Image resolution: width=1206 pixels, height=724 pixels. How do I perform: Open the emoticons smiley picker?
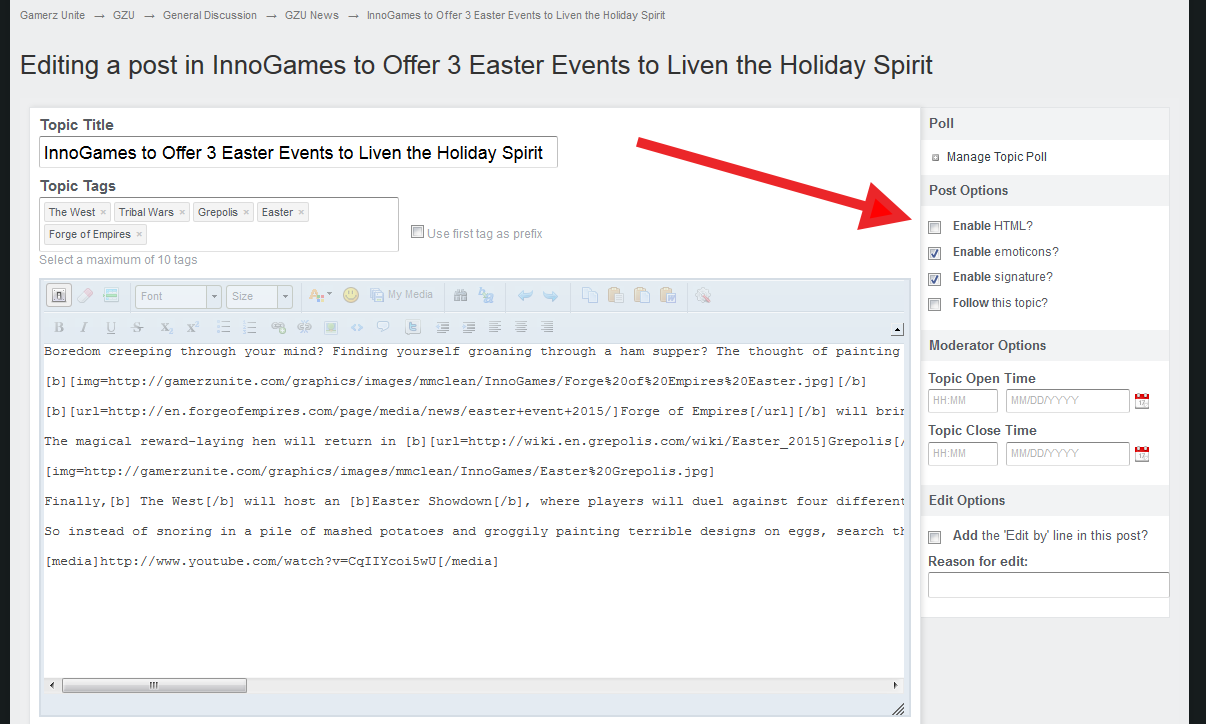(351, 295)
